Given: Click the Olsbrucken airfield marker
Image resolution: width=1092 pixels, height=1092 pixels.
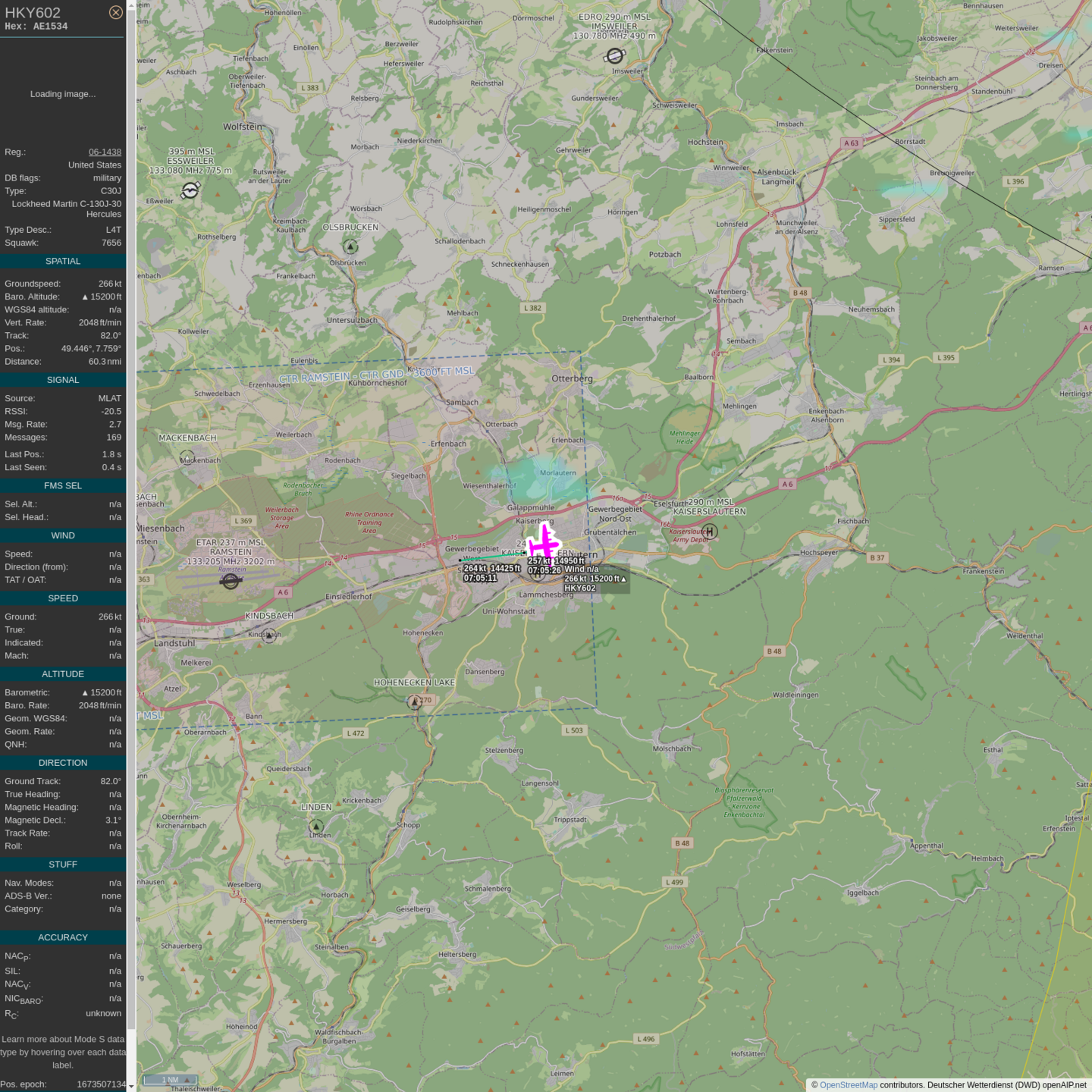Looking at the screenshot, I should 350,246.
